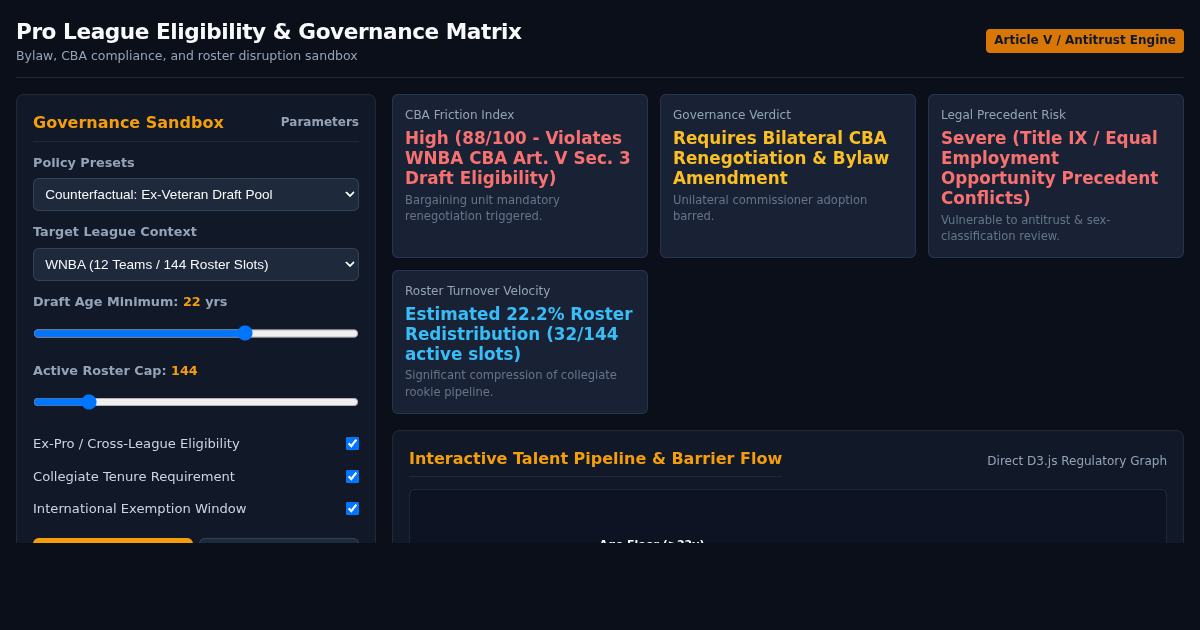The width and height of the screenshot is (1200, 630).
Task: Click Interactive Talent Pipeline & Barrier Flow heading
Action: click(596, 458)
